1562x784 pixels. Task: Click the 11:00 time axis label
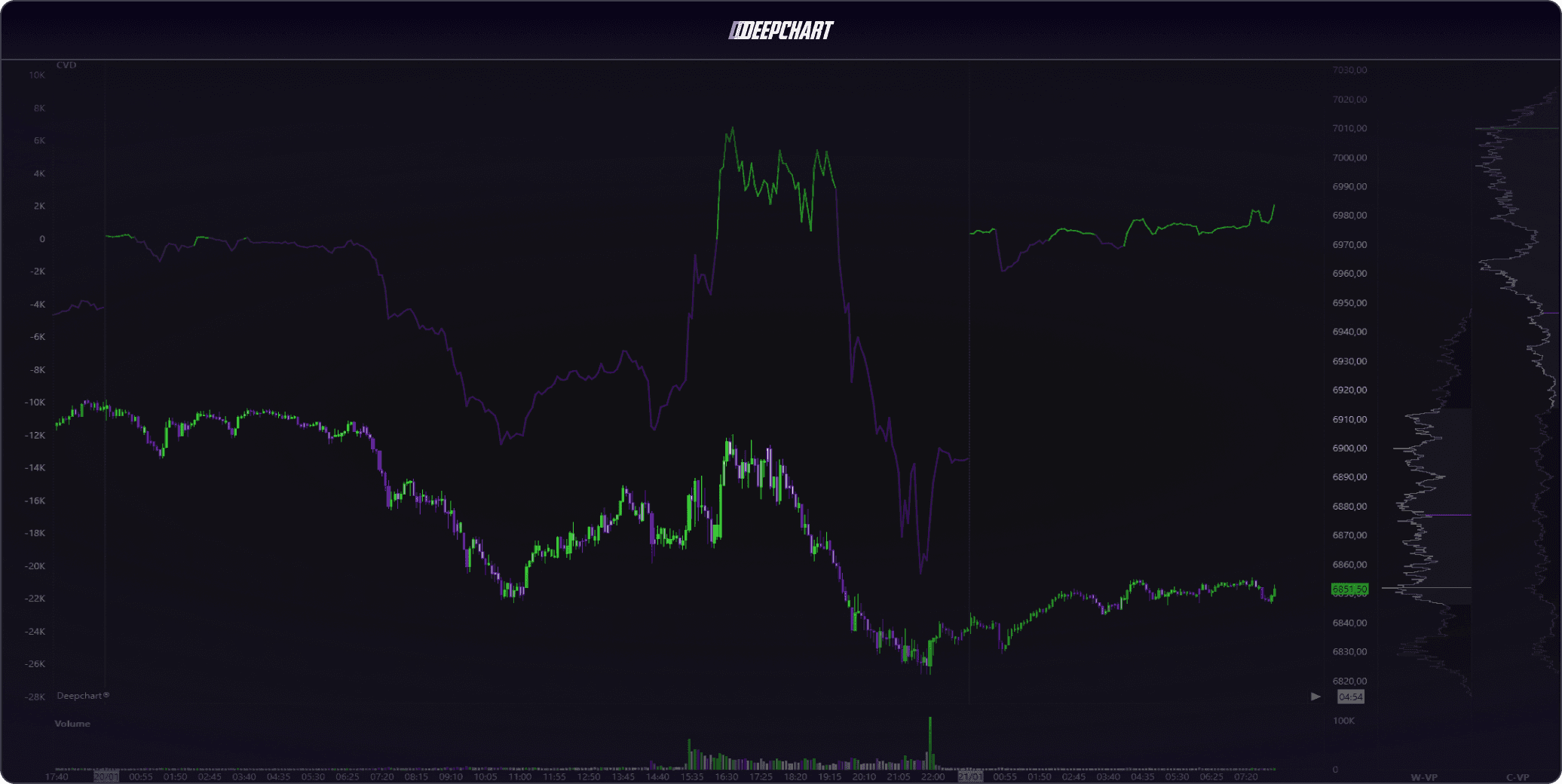[x=519, y=776]
